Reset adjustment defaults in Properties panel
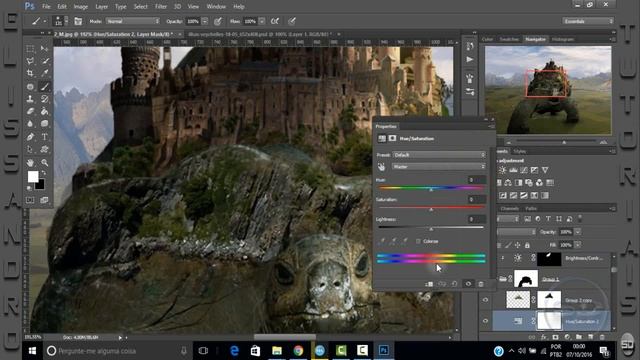640x360 pixels. [454, 284]
